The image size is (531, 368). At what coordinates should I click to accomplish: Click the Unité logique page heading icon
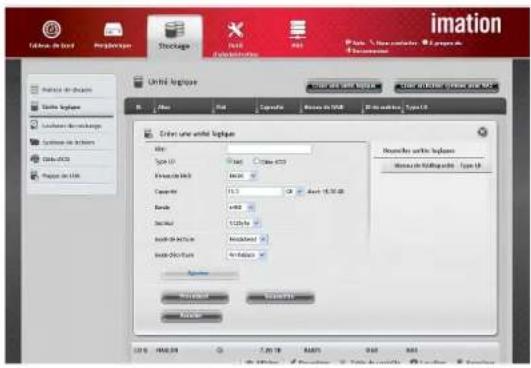pos(138,82)
